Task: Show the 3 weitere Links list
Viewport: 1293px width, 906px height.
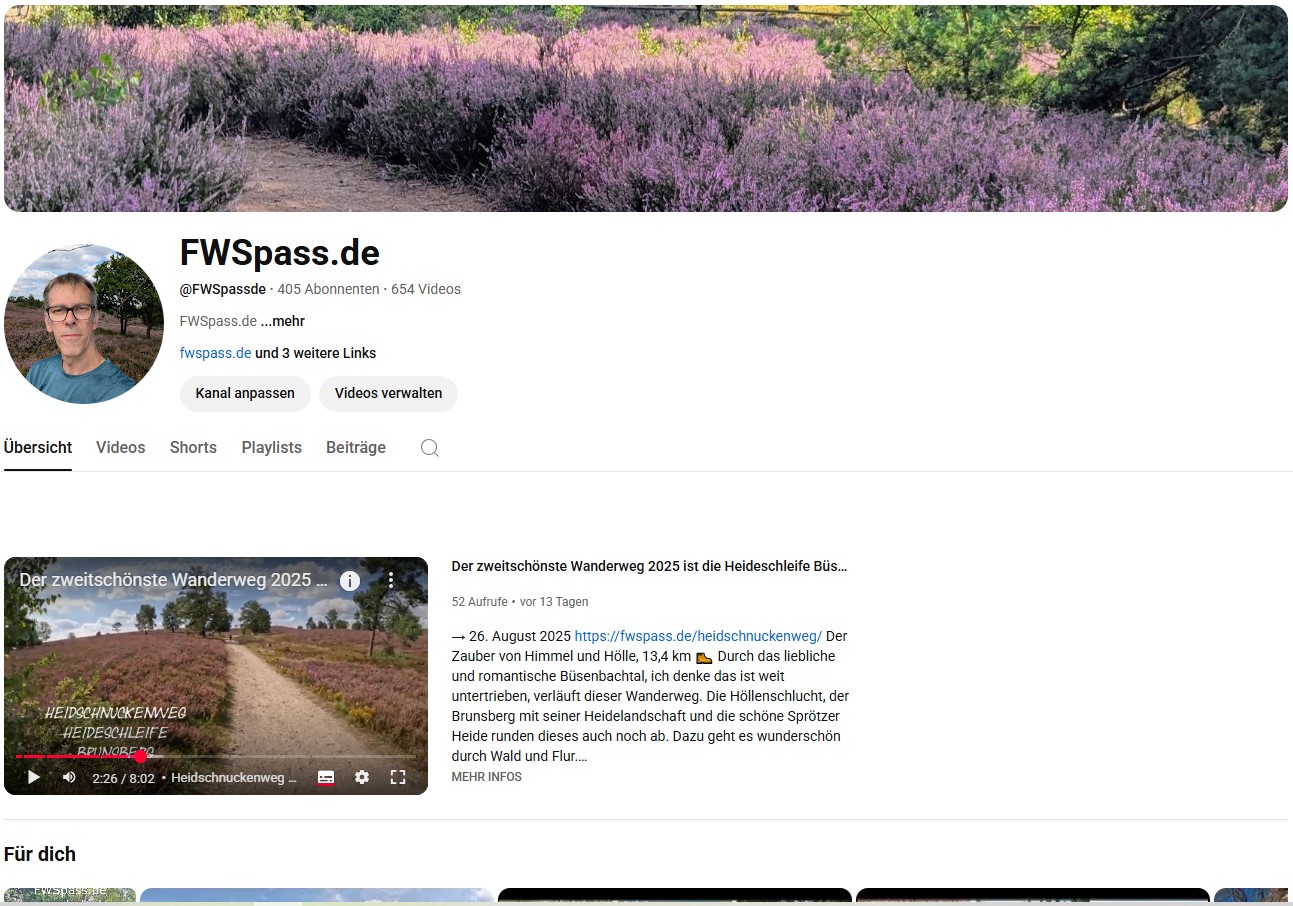Action: point(316,353)
